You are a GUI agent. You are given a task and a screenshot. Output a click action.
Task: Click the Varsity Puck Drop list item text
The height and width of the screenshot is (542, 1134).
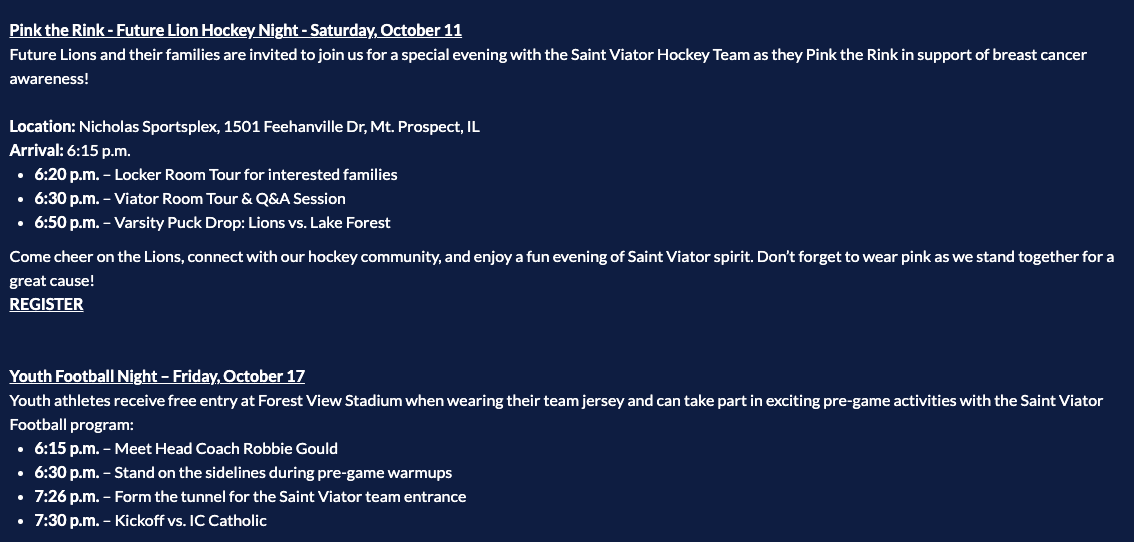[x=252, y=222]
